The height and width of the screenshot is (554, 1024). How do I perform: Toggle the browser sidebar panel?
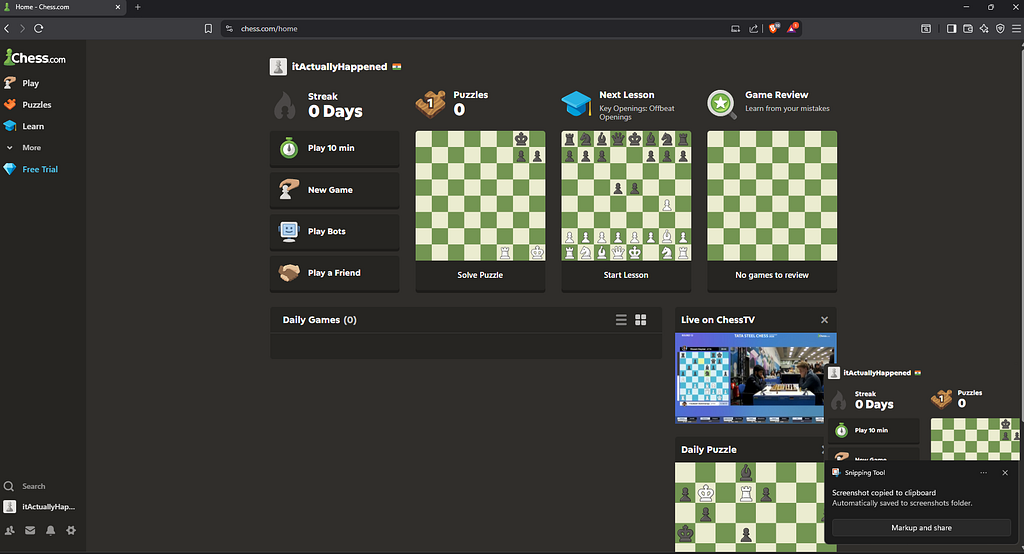click(x=951, y=29)
